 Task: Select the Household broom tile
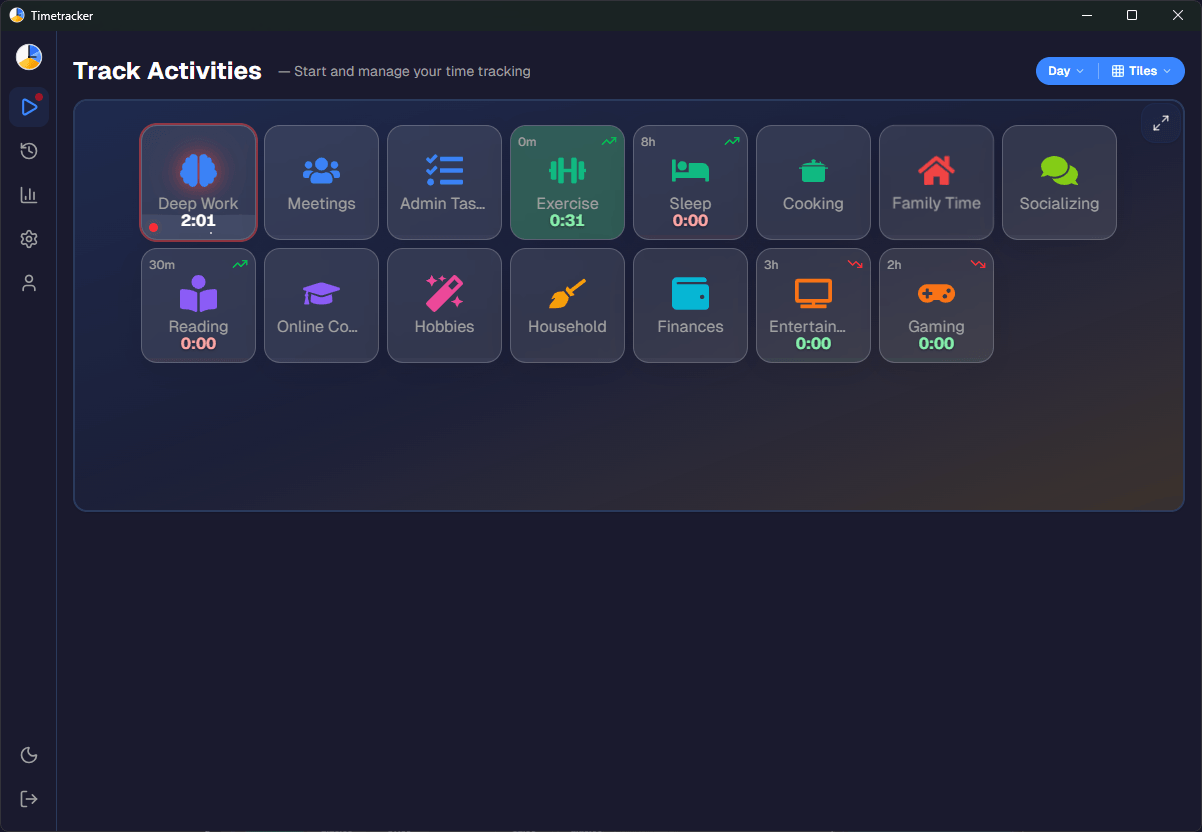(567, 305)
